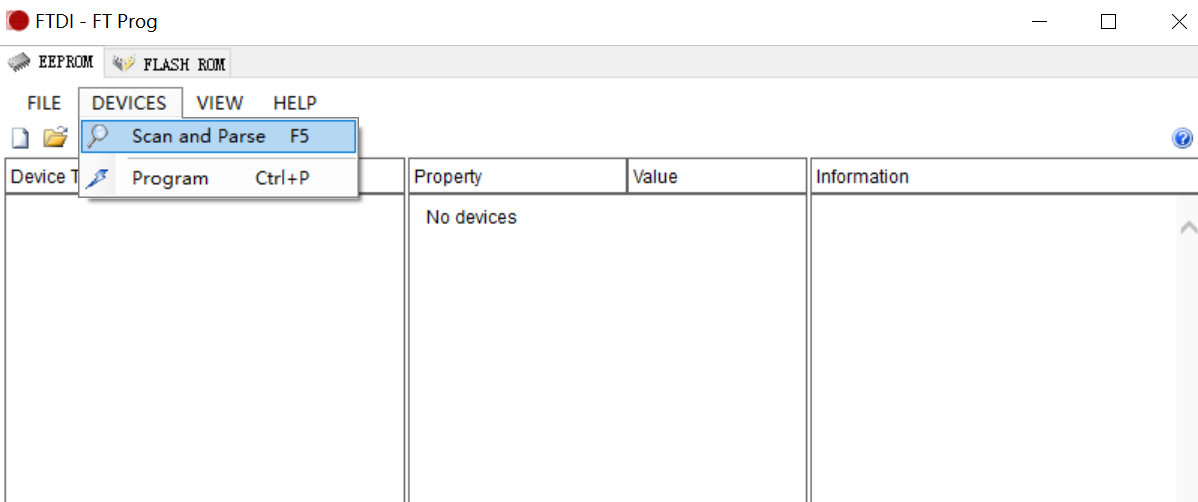Minimize the FT Prog window
This screenshot has height=502, width=1198.
(1038, 22)
